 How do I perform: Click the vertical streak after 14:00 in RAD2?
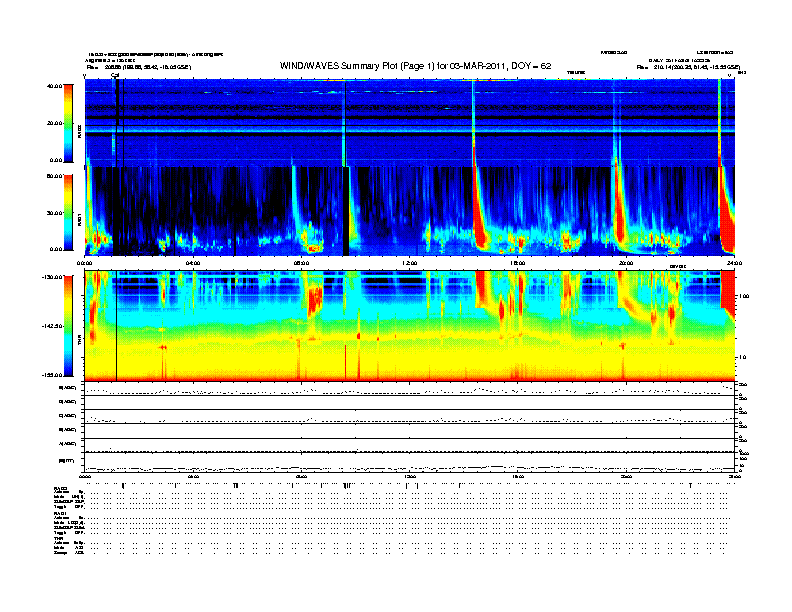click(x=473, y=123)
